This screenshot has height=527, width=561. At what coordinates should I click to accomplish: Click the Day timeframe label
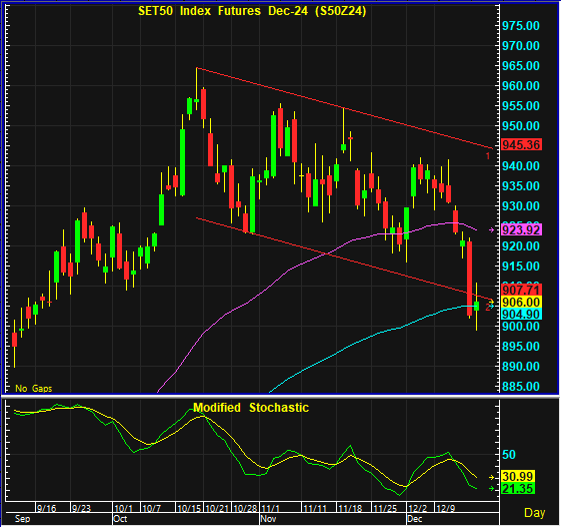(x=535, y=513)
